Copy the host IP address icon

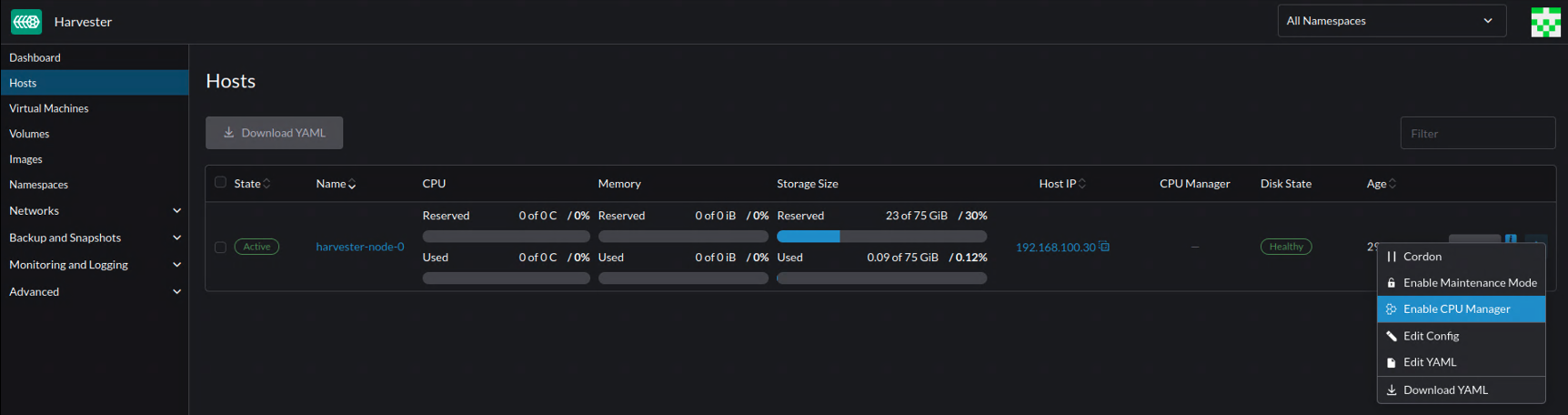click(1104, 247)
